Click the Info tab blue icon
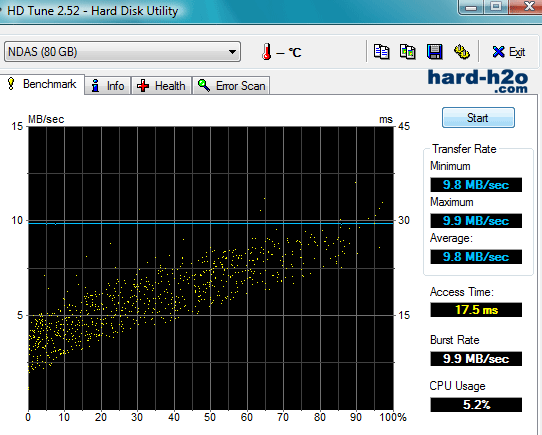The height and width of the screenshot is (435, 542). coord(95,85)
